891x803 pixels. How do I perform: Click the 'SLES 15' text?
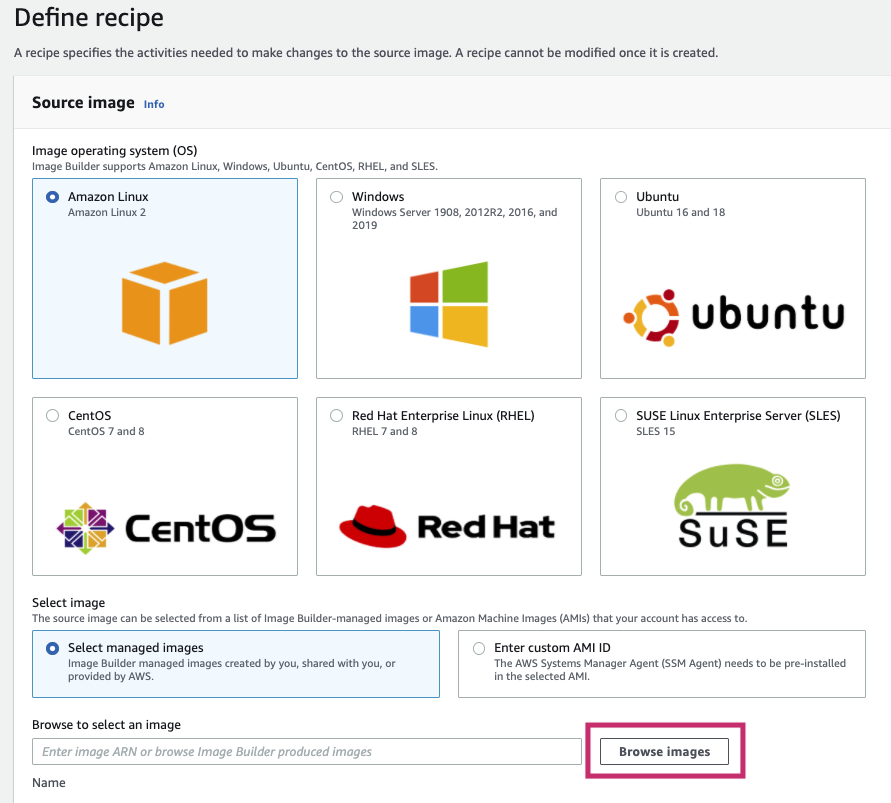[656, 431]
